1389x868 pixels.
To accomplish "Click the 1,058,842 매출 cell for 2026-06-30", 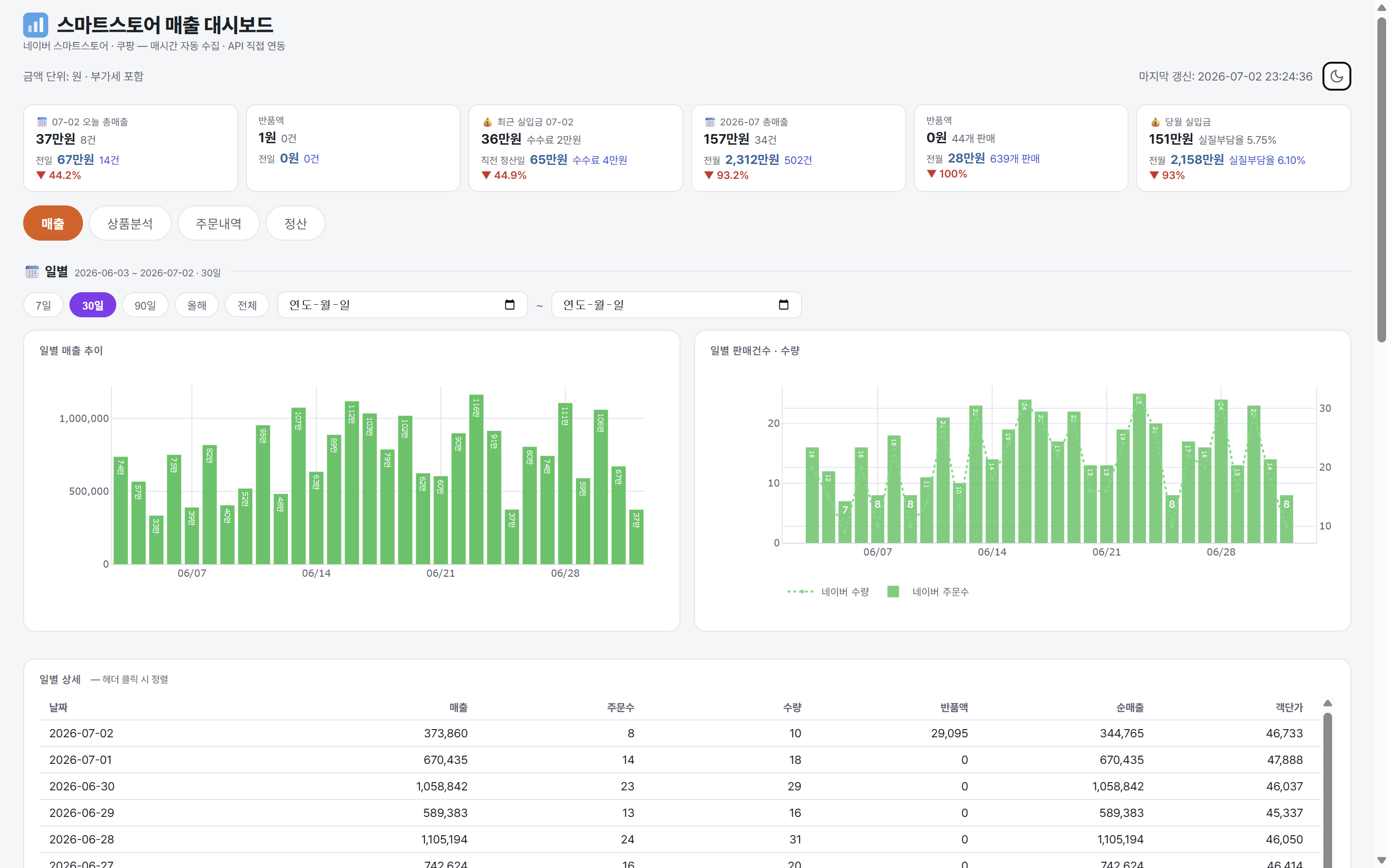I will [x=442, y=786].
